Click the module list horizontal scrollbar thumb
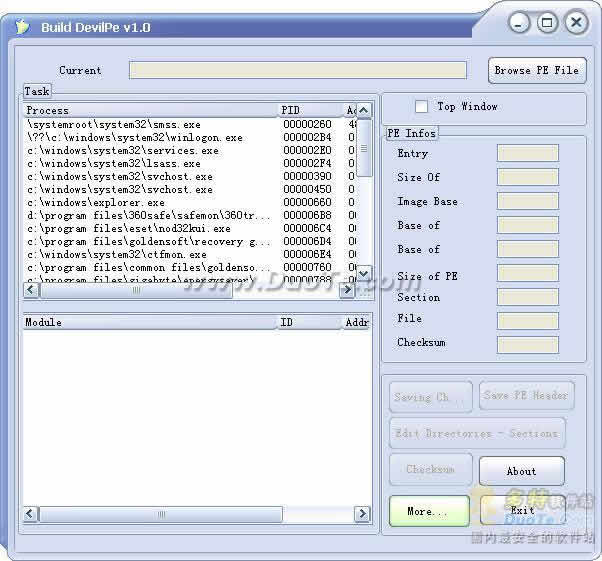 click(x=161, y=514)
